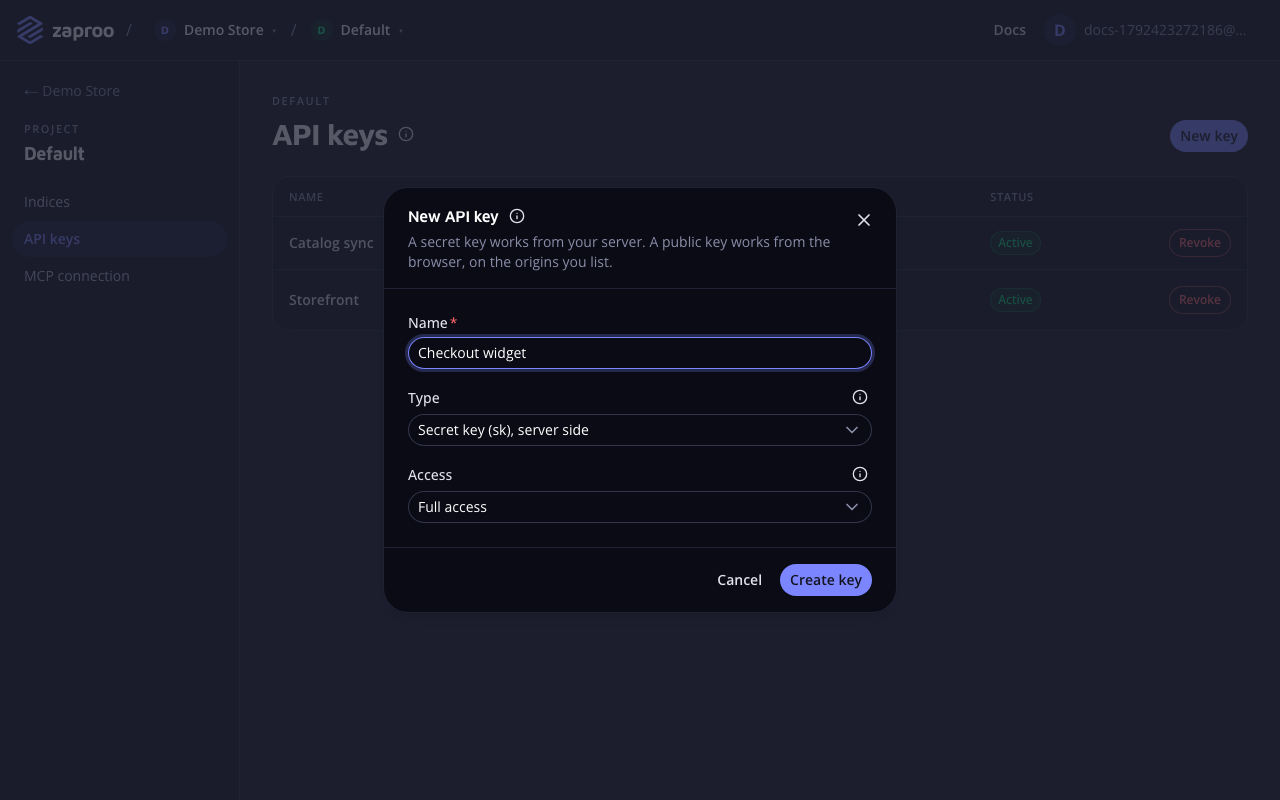Click the info icon next to Type
Screen dimensions: 1280x800
[x=860, y=397]
